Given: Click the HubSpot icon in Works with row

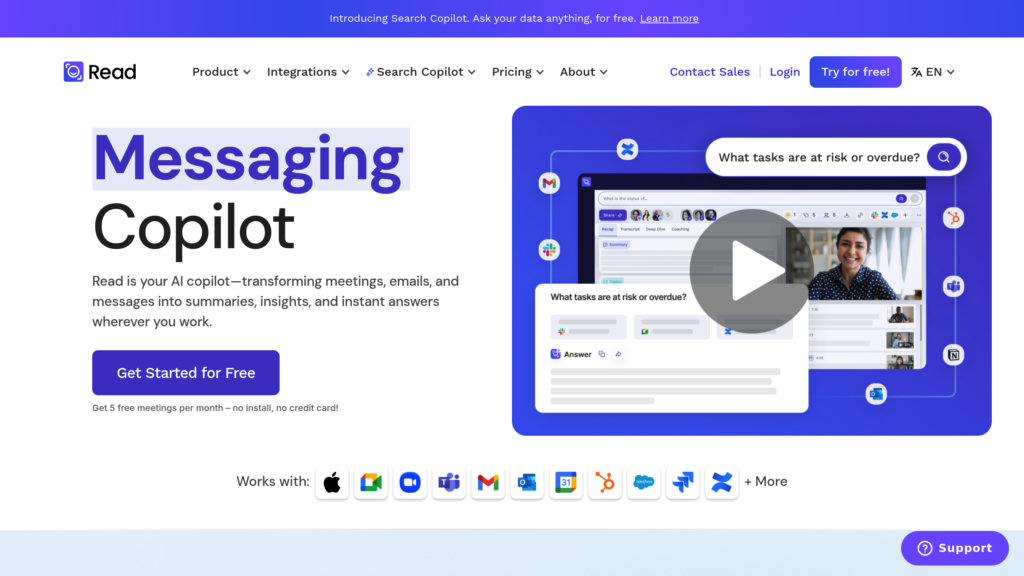Looking at the screenshot, I should pos(605,482).
